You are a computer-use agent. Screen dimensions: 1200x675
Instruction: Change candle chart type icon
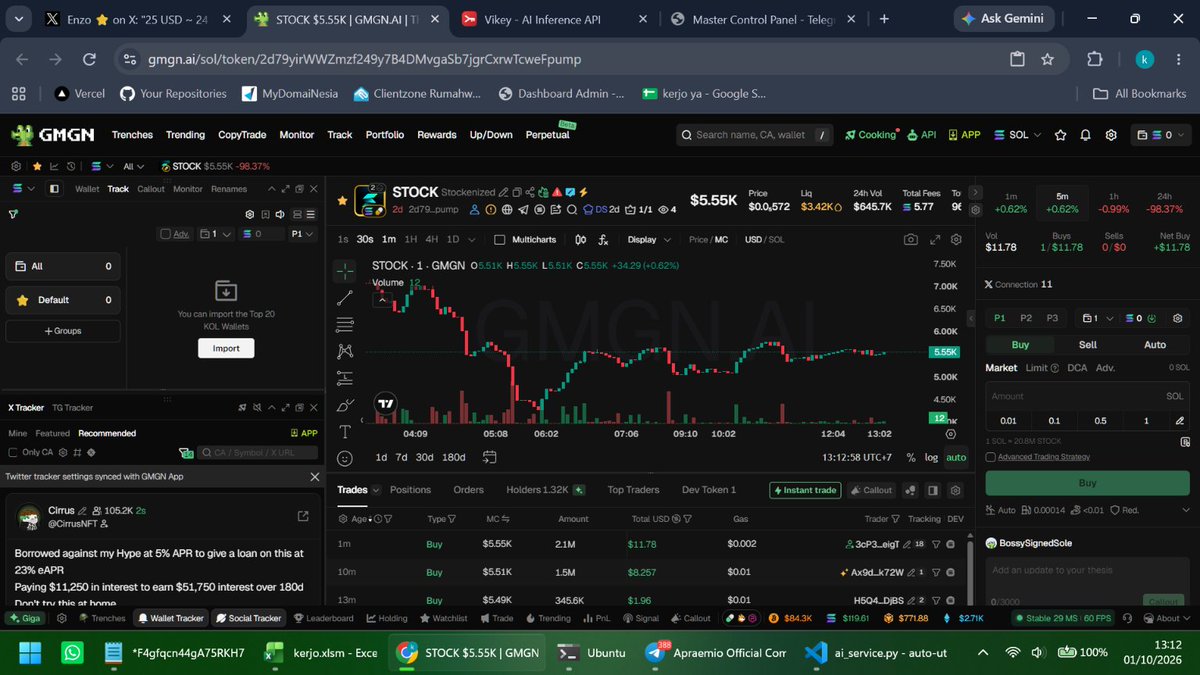tap(581, 240)
